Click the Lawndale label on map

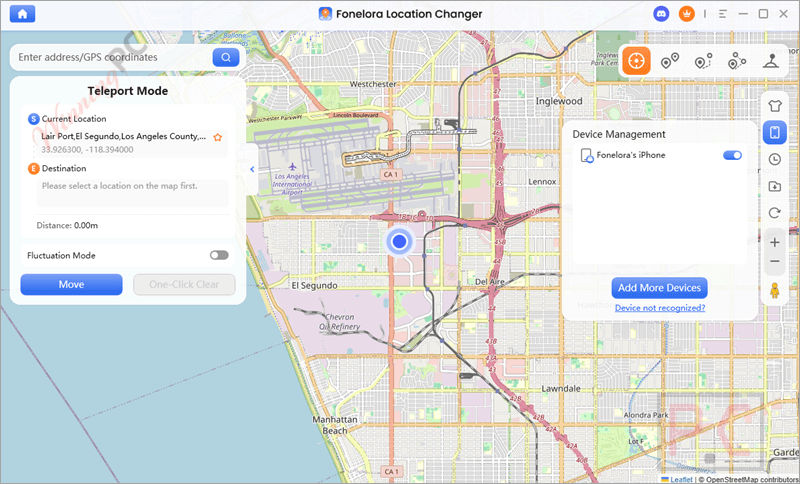[561, 388]
